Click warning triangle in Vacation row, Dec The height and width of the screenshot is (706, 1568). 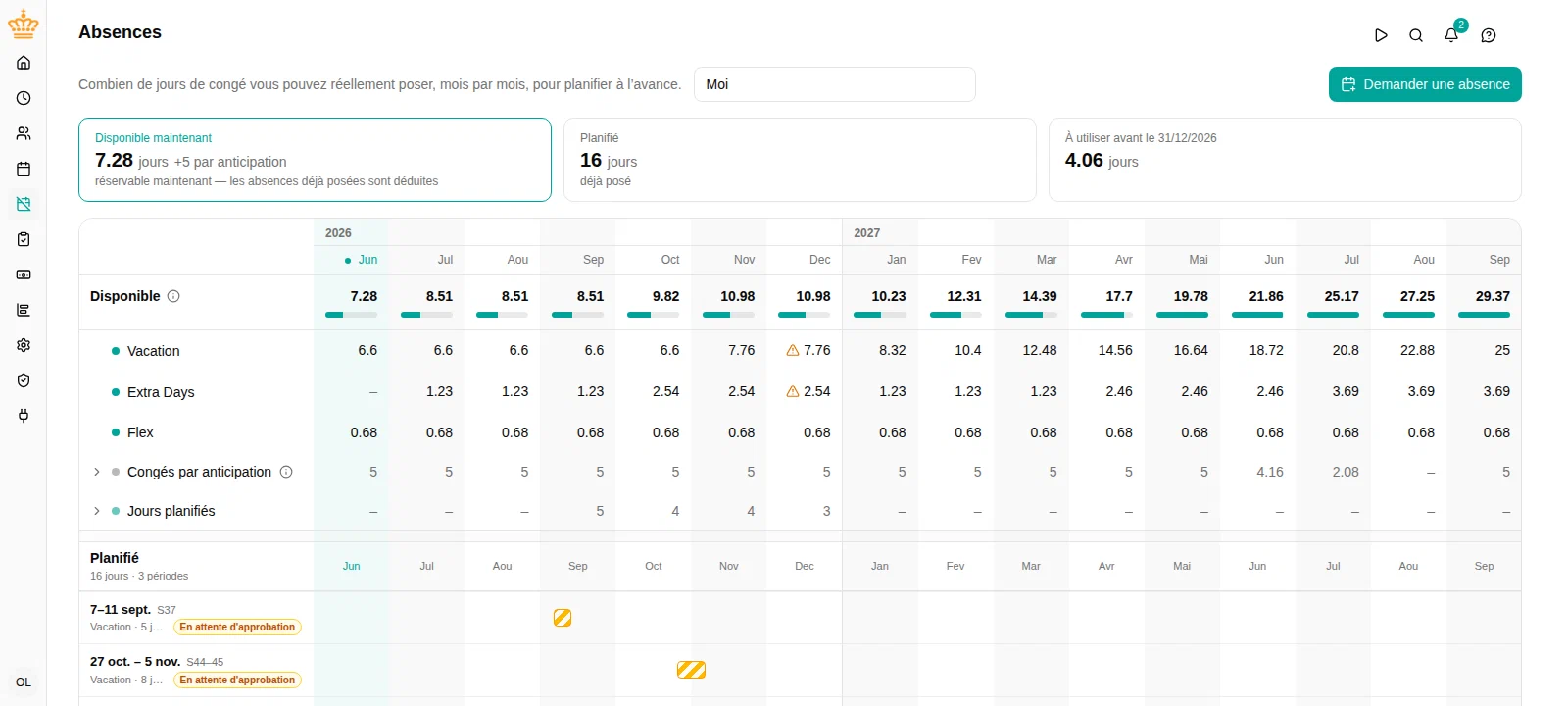793,350
